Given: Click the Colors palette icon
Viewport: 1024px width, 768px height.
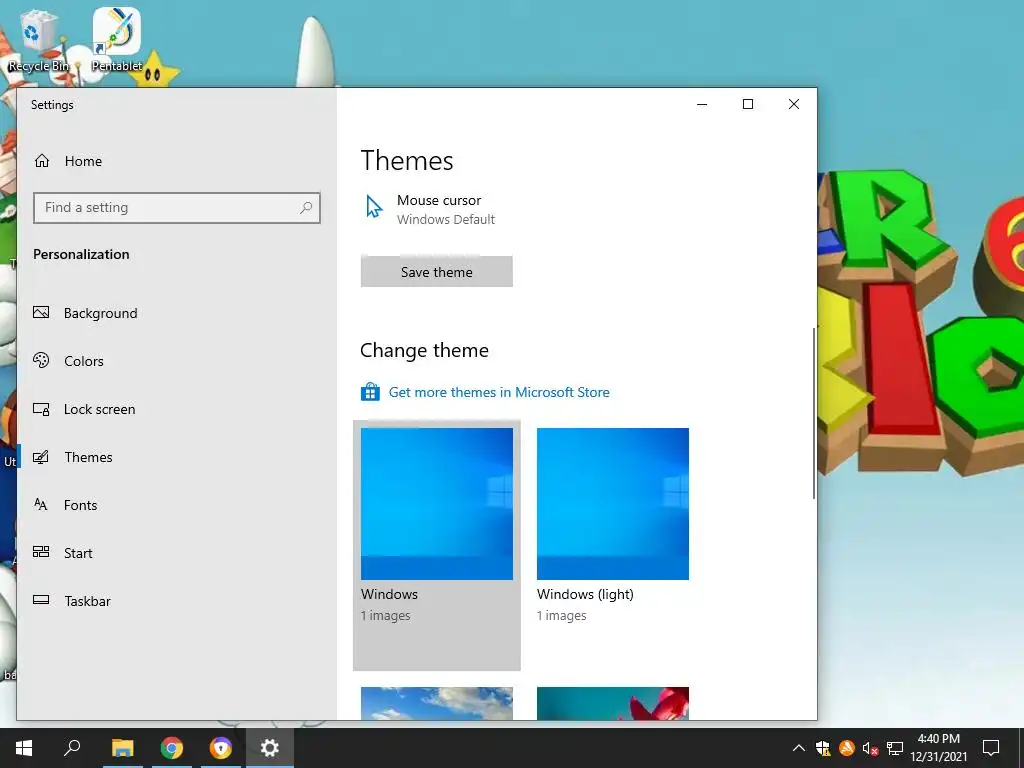Looking at the screenshot, I should [x=41, y=360].
